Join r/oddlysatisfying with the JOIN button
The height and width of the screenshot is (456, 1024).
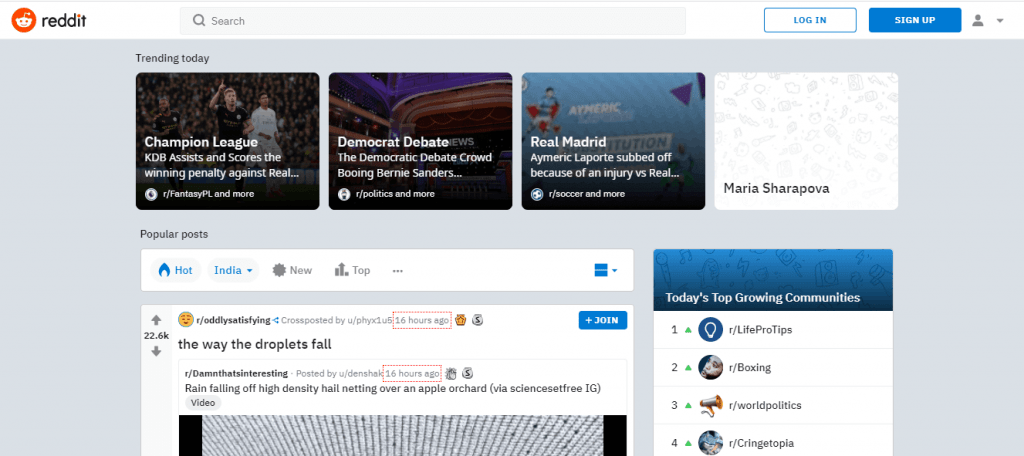[x=603, y=320]
